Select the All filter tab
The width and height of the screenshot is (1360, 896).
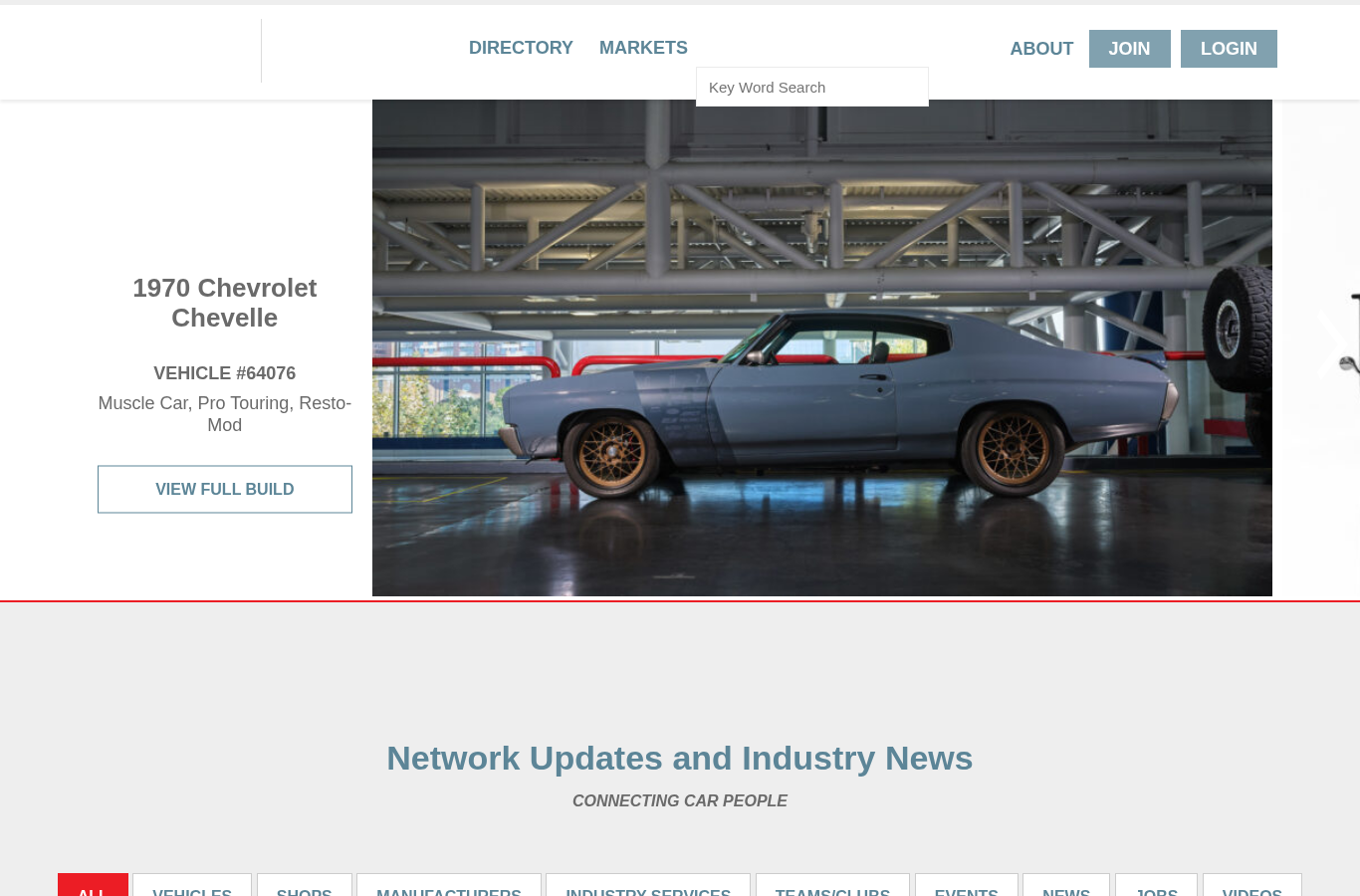click(x=93, y=885)
